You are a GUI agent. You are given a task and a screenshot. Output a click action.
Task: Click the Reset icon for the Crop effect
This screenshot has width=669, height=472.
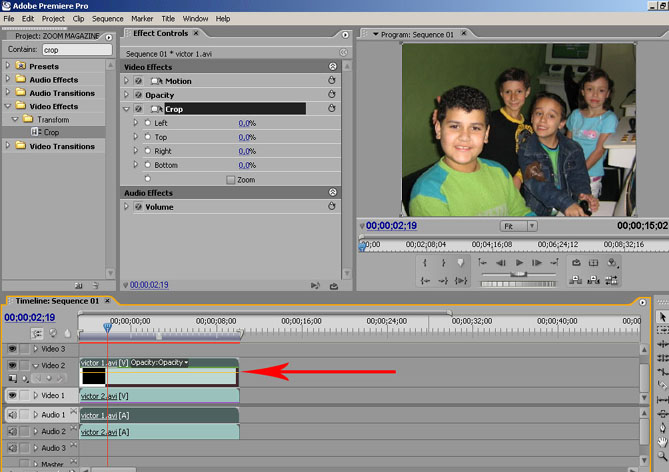[331, 109]
